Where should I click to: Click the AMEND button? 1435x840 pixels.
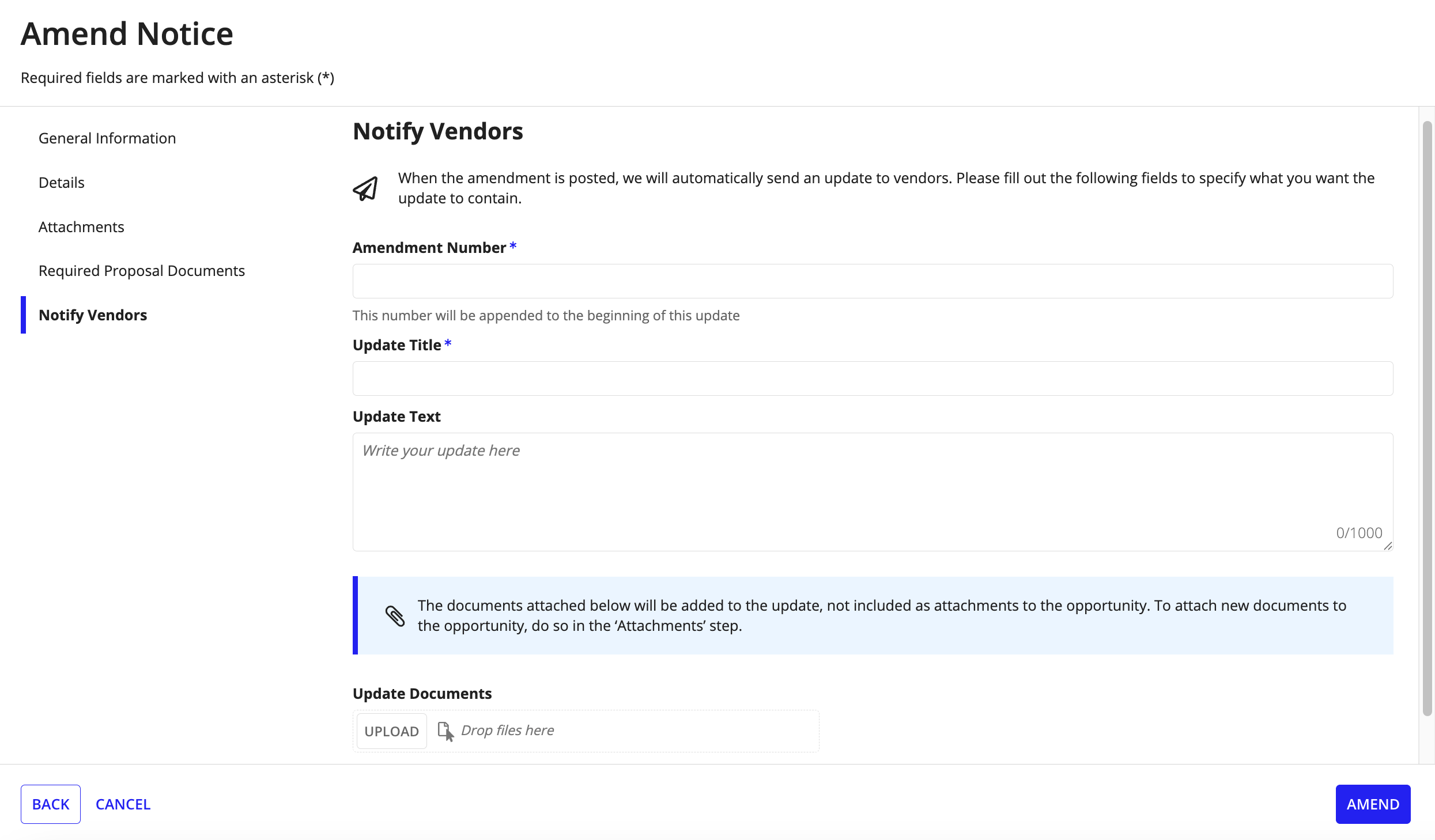pos(1373,804)
